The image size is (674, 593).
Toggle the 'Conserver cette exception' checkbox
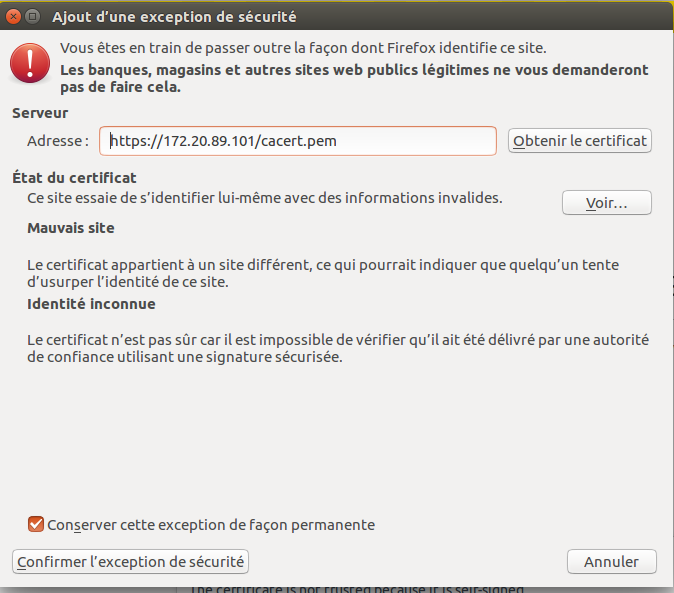click(37, 524)
